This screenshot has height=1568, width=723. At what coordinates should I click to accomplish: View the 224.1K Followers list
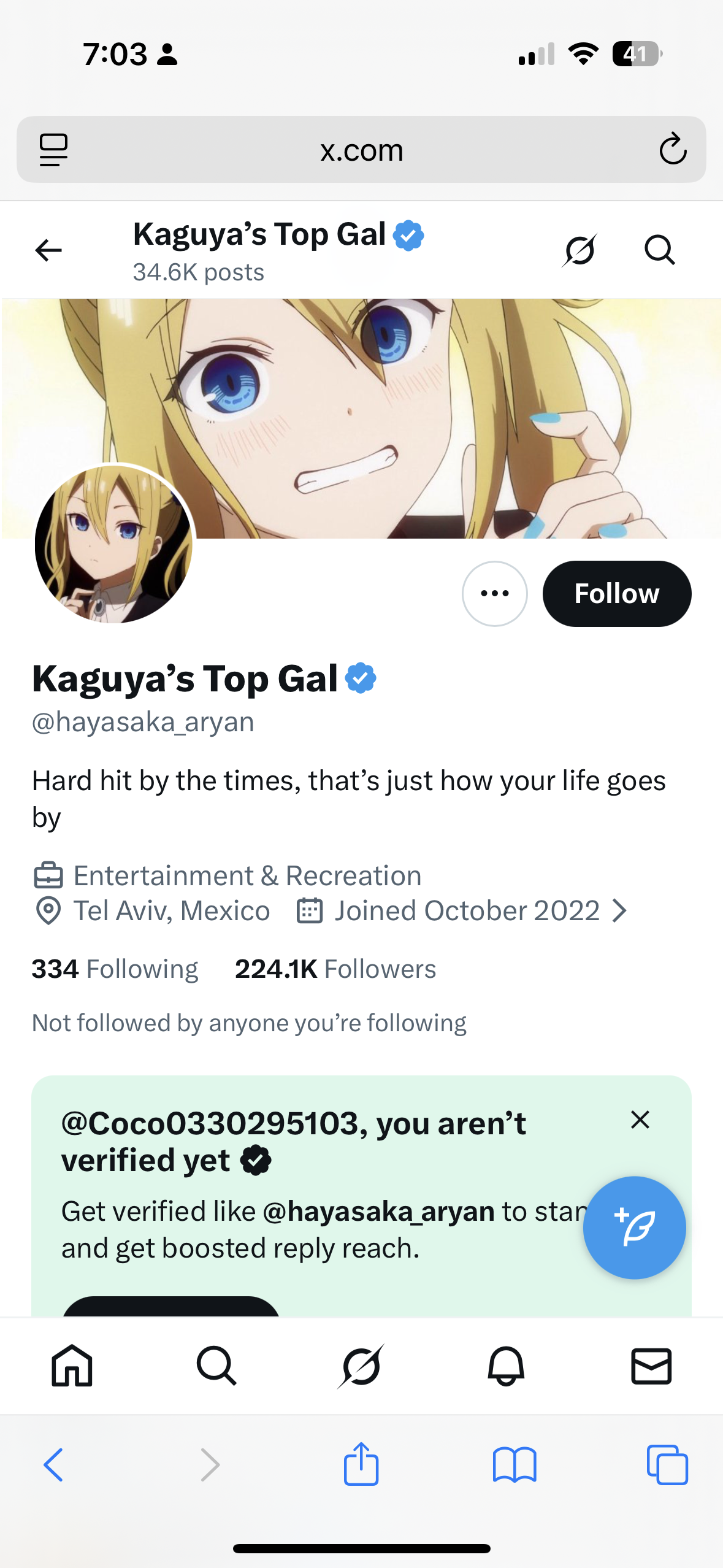(335, 969)
